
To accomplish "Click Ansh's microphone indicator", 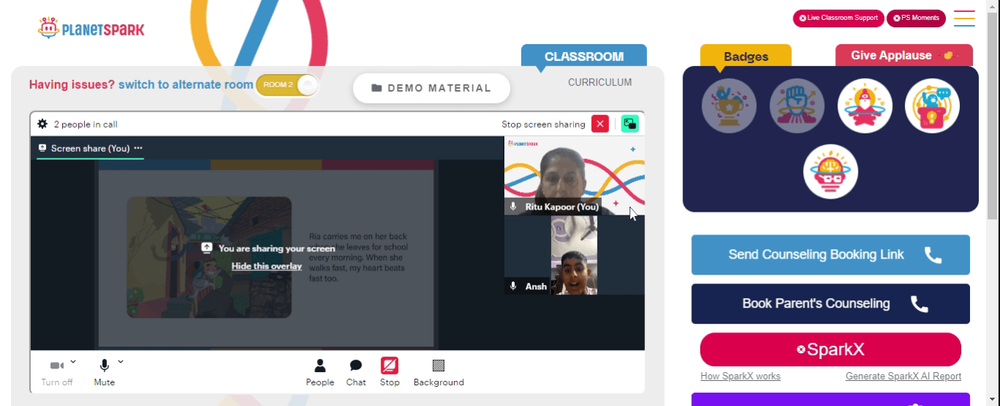I will click(513, 286).
